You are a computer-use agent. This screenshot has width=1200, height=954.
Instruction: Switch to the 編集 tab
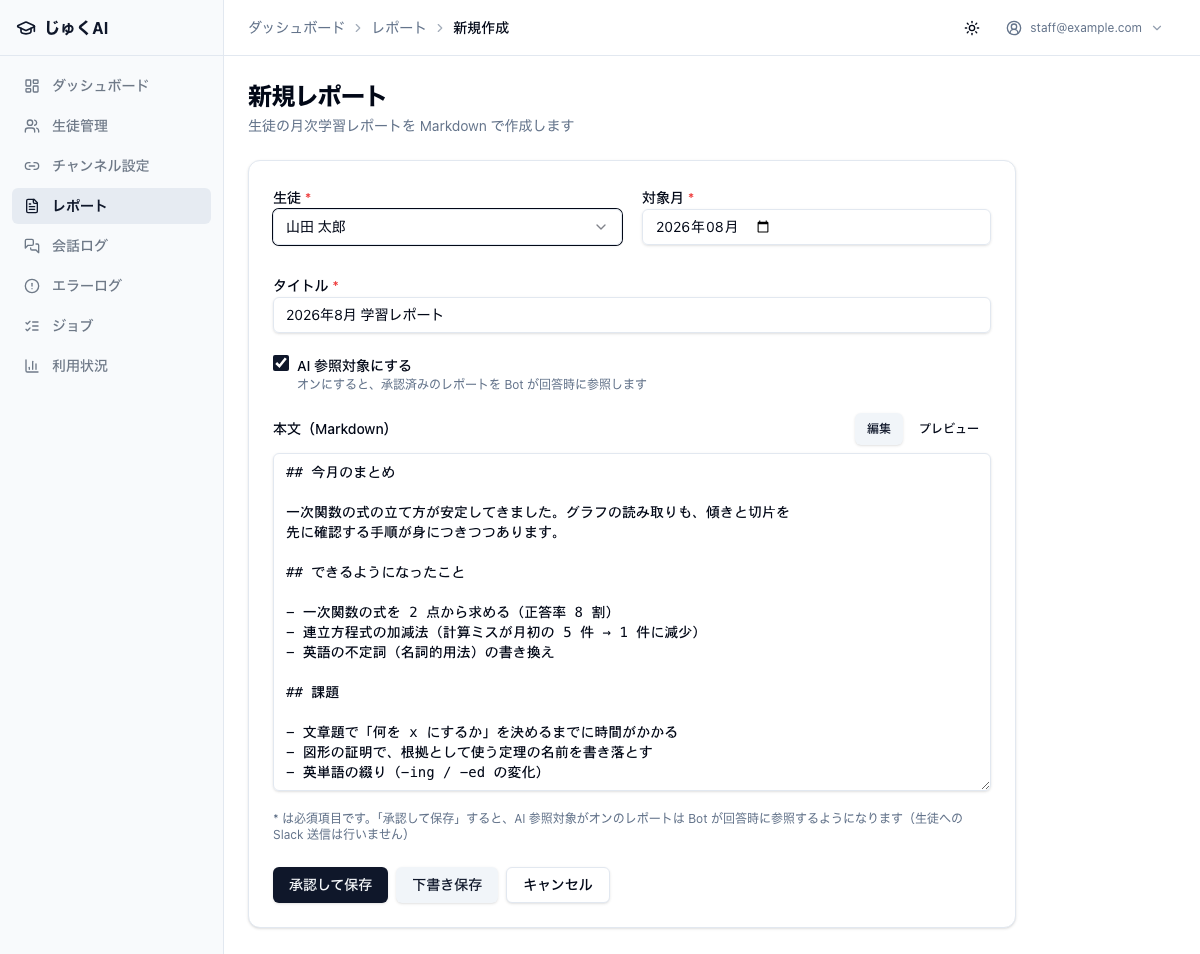click(879, 429)
